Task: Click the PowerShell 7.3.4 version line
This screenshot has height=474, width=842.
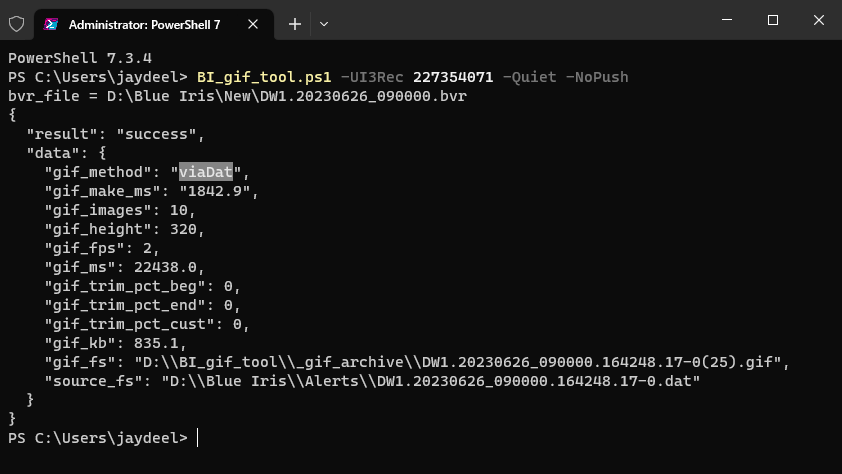Action: pos(80,58)
